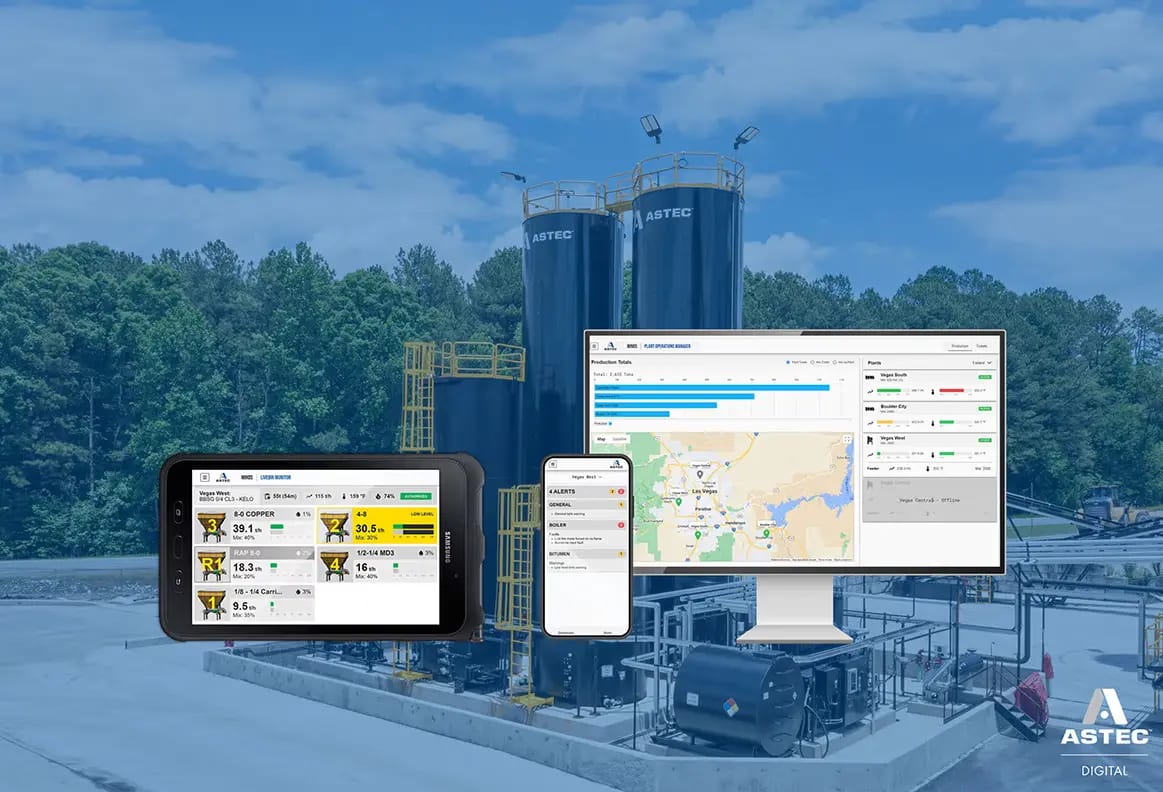This screenshot has width=1163, height=792.
Task: Click gray map pin above Las Vegas
Action: pyautogui.click(x=700, y=474)
